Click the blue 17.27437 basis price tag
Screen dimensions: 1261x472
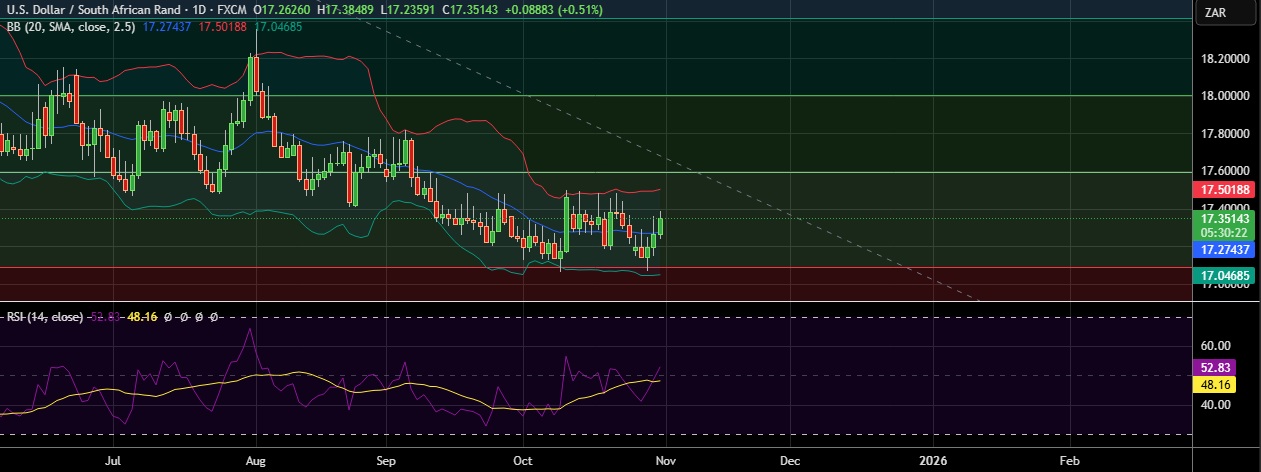tap(1227, 247)
